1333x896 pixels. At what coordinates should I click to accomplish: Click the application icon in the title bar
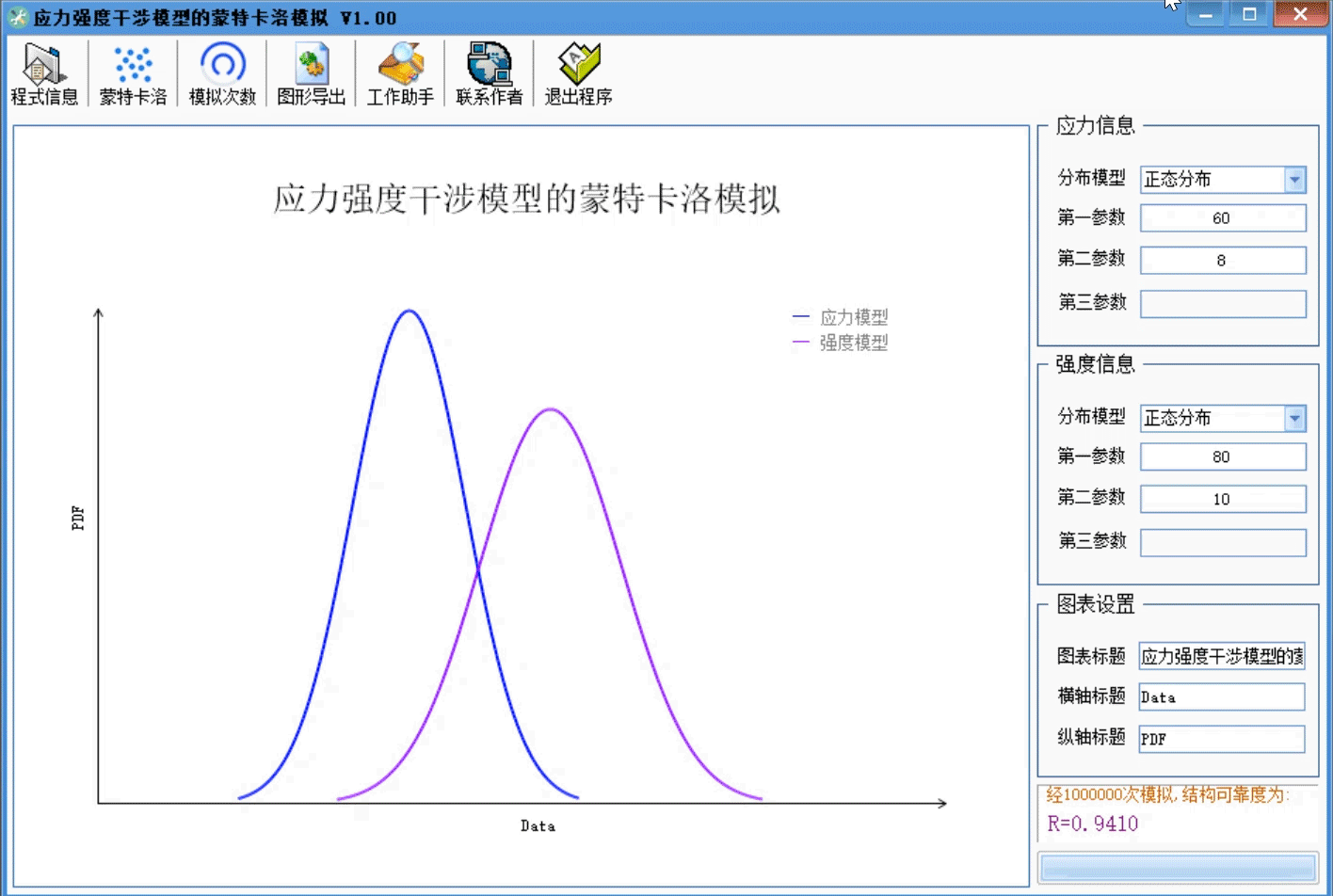pos(18,17)
